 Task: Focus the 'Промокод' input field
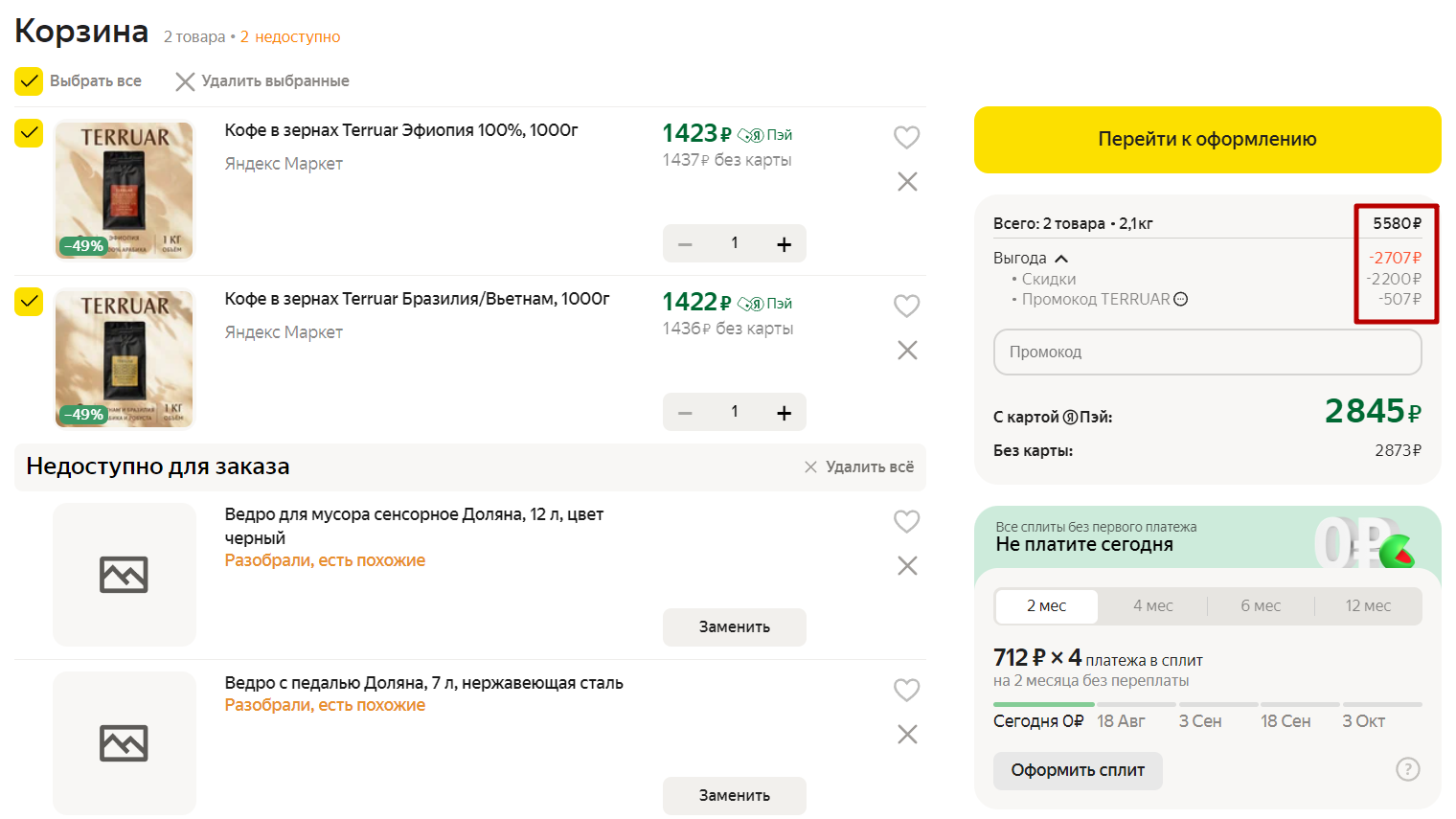[1207, 352]
